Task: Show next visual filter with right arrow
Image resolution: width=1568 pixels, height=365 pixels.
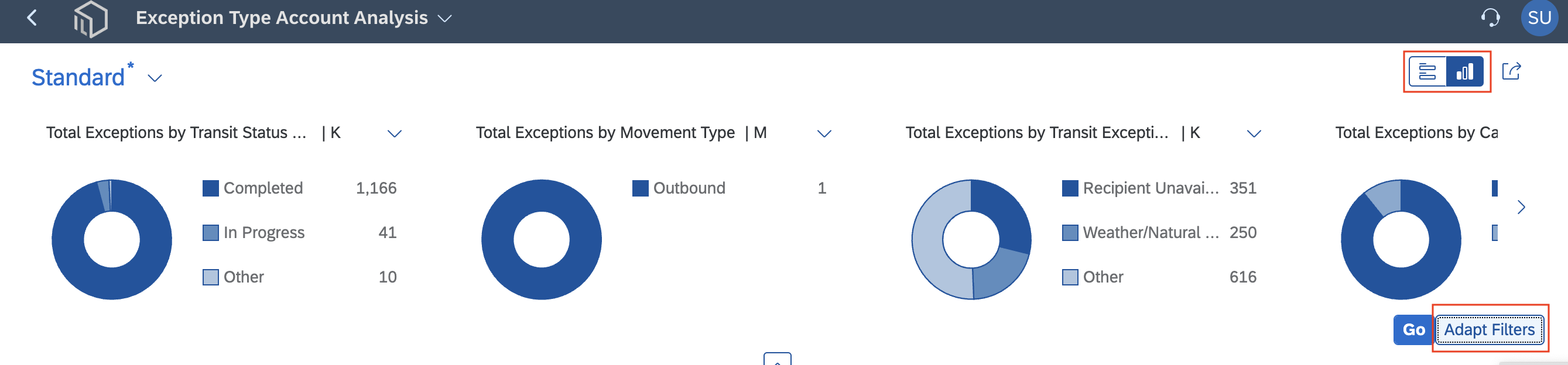Action: (1521, 208)
